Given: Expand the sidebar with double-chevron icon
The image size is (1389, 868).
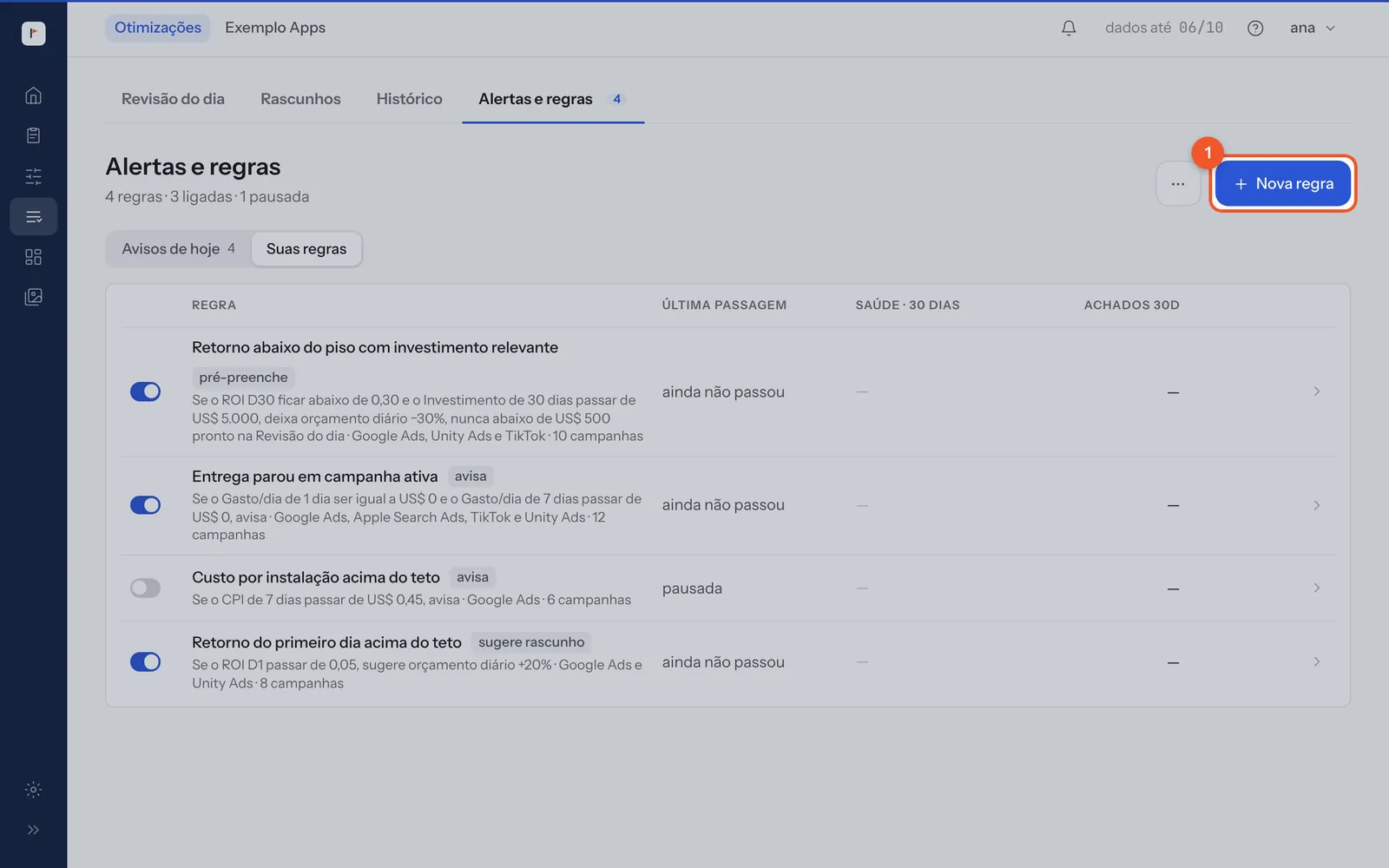Looking at the screenshot, I should pyautogui.click(x=33, y=830).
